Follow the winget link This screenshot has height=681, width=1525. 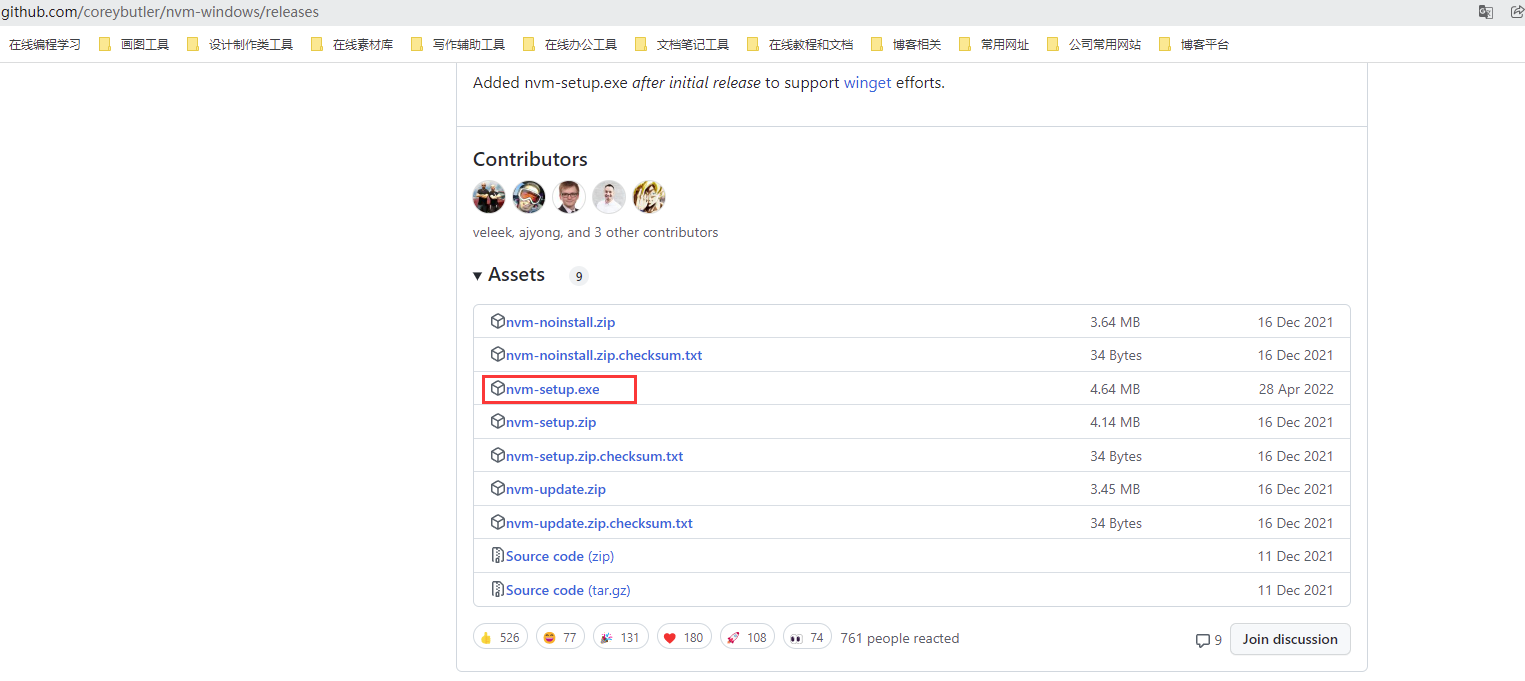coord(867,83)
